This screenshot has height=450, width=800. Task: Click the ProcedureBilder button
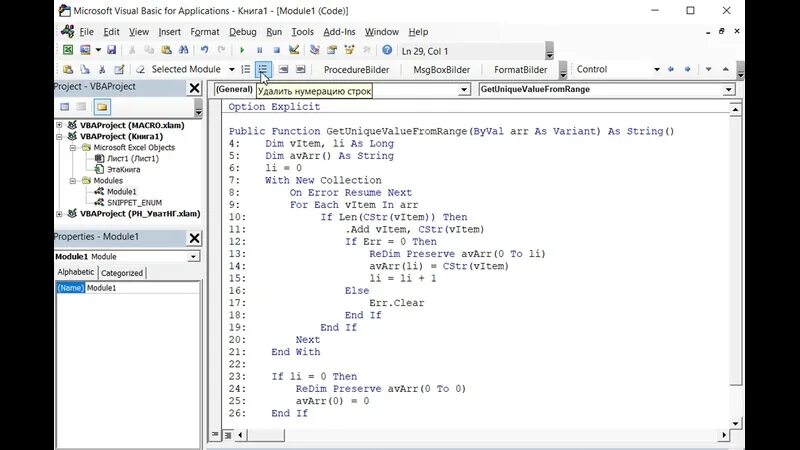pyautogui.click(x=356, y=69)
